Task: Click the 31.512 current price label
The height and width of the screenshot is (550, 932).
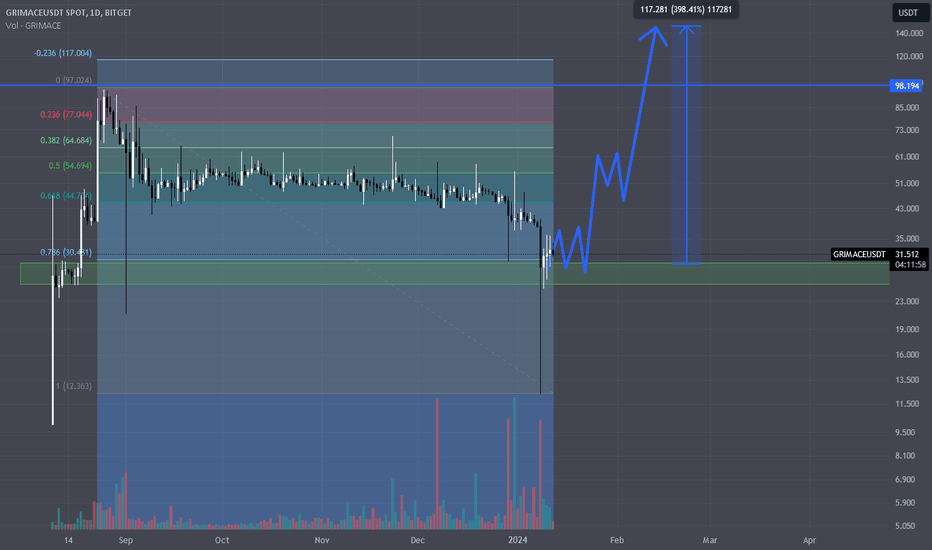Action: click(907, 254)
